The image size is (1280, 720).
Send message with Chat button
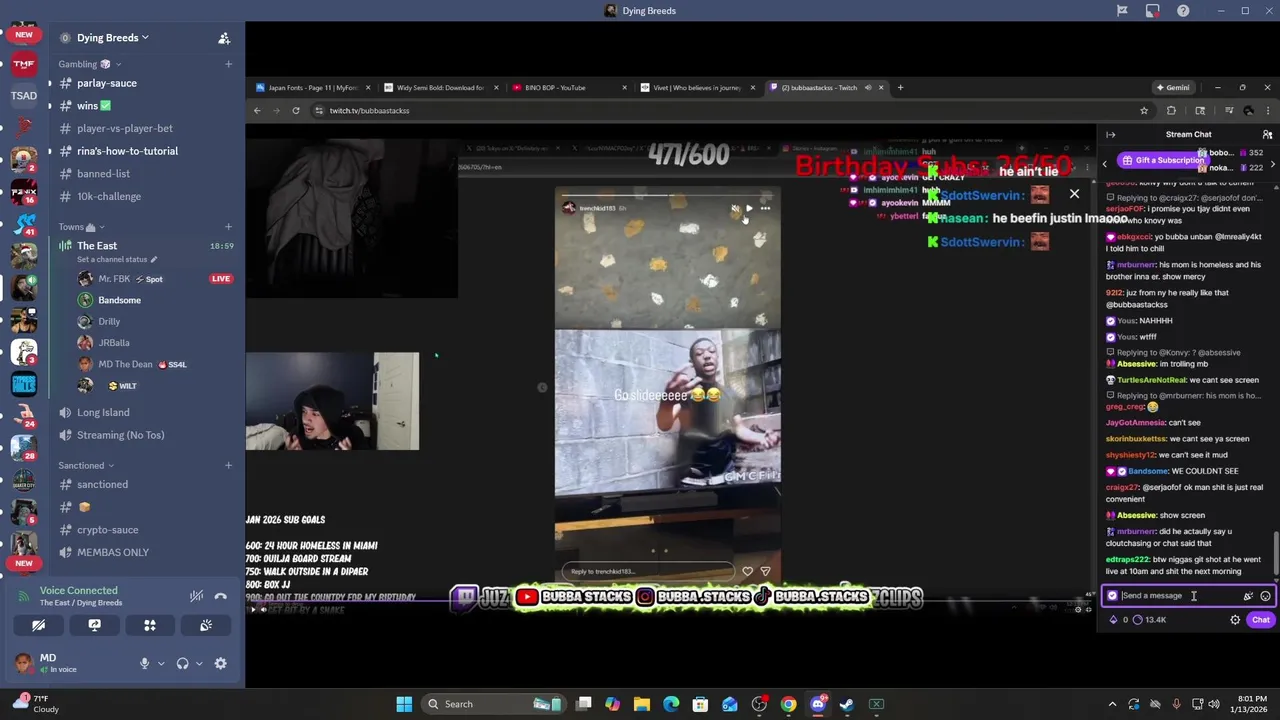1261,620
